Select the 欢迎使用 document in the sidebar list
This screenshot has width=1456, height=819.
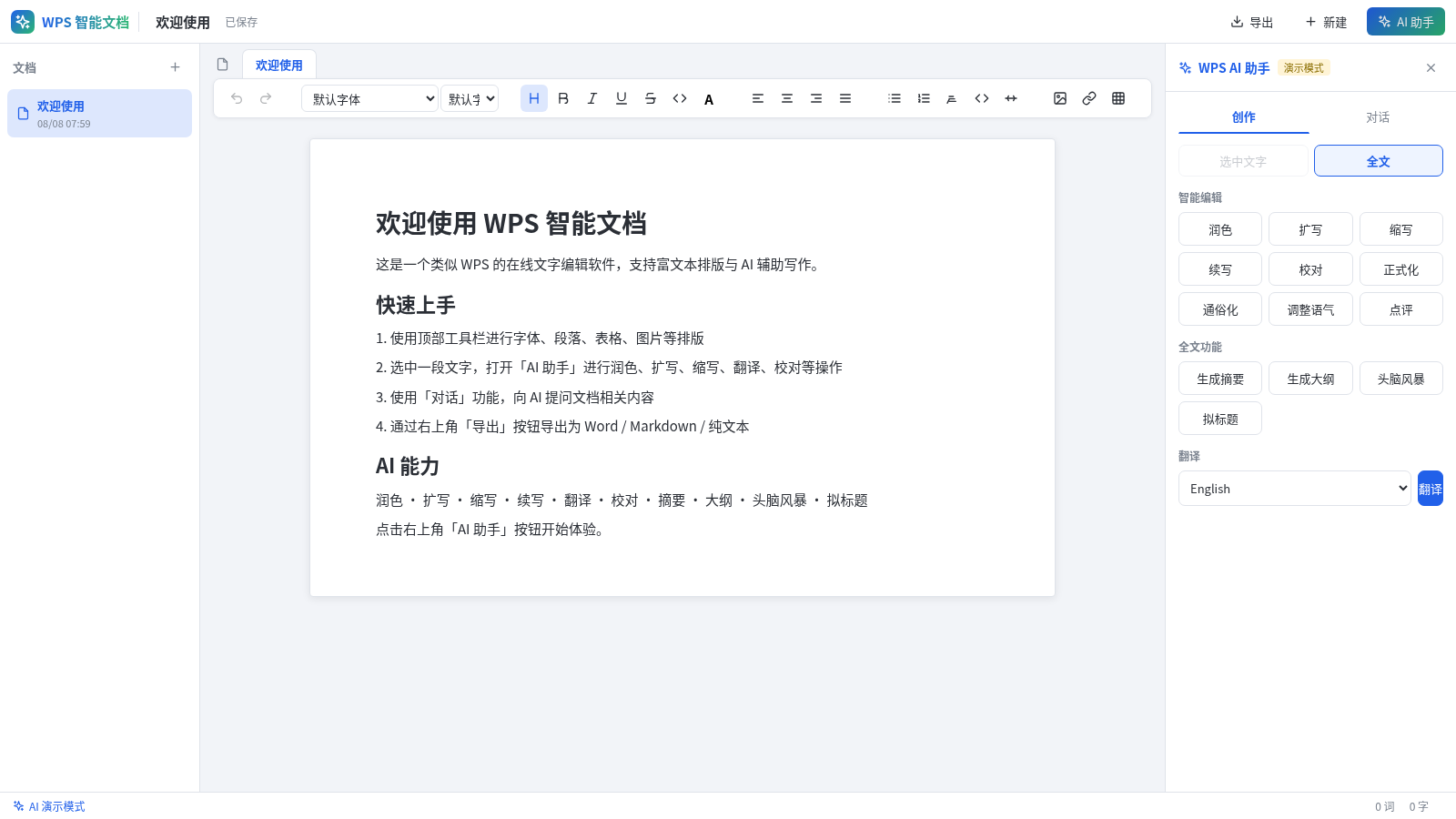pyautogui.click(x=100, y=114)
